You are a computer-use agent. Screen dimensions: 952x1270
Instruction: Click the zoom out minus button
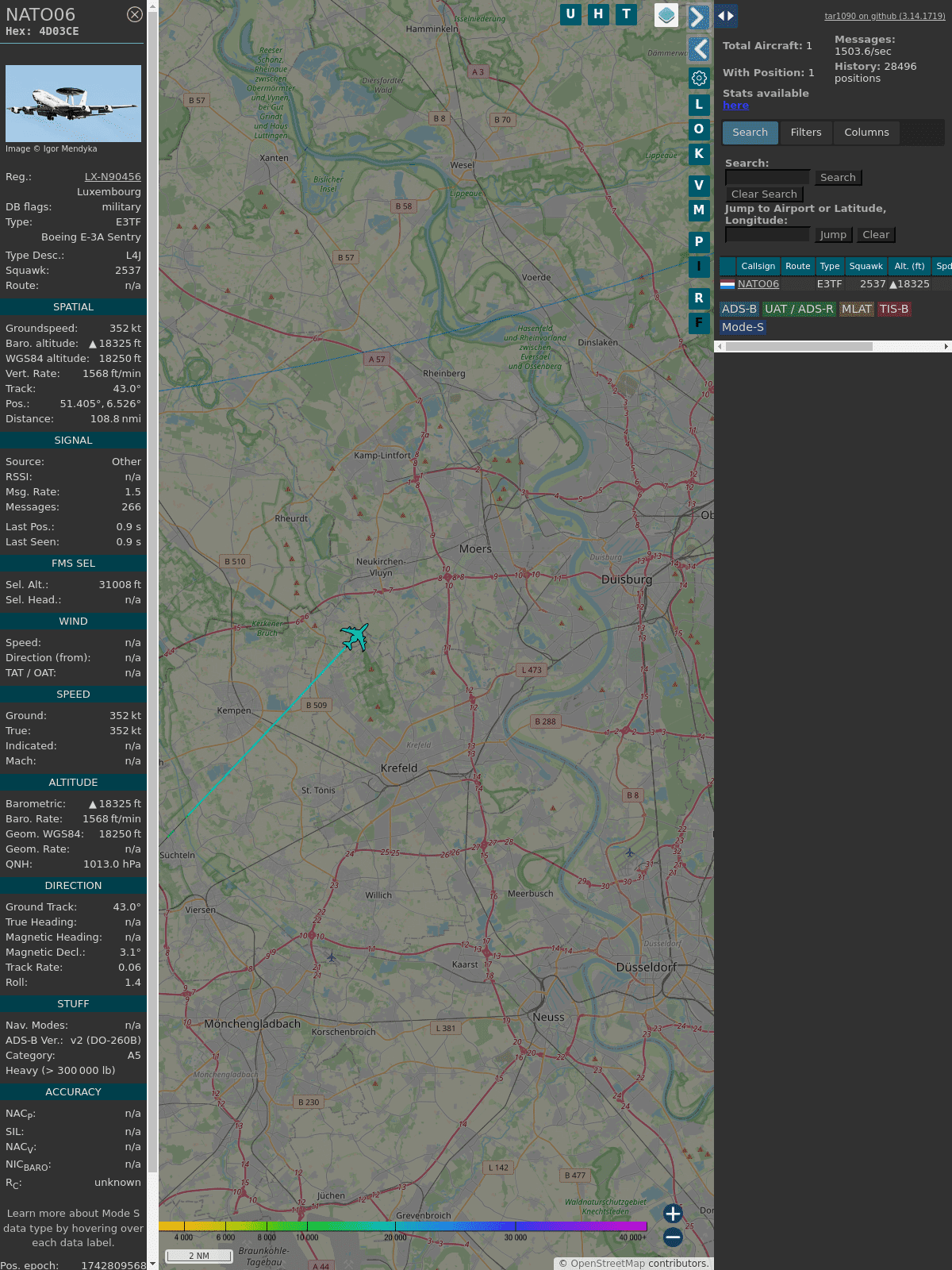click(673, 1237)
